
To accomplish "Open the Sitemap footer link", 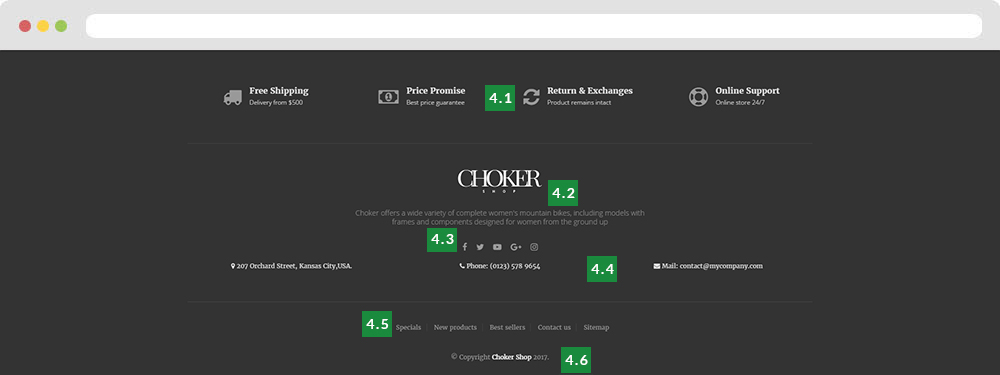I will [596, 327].
